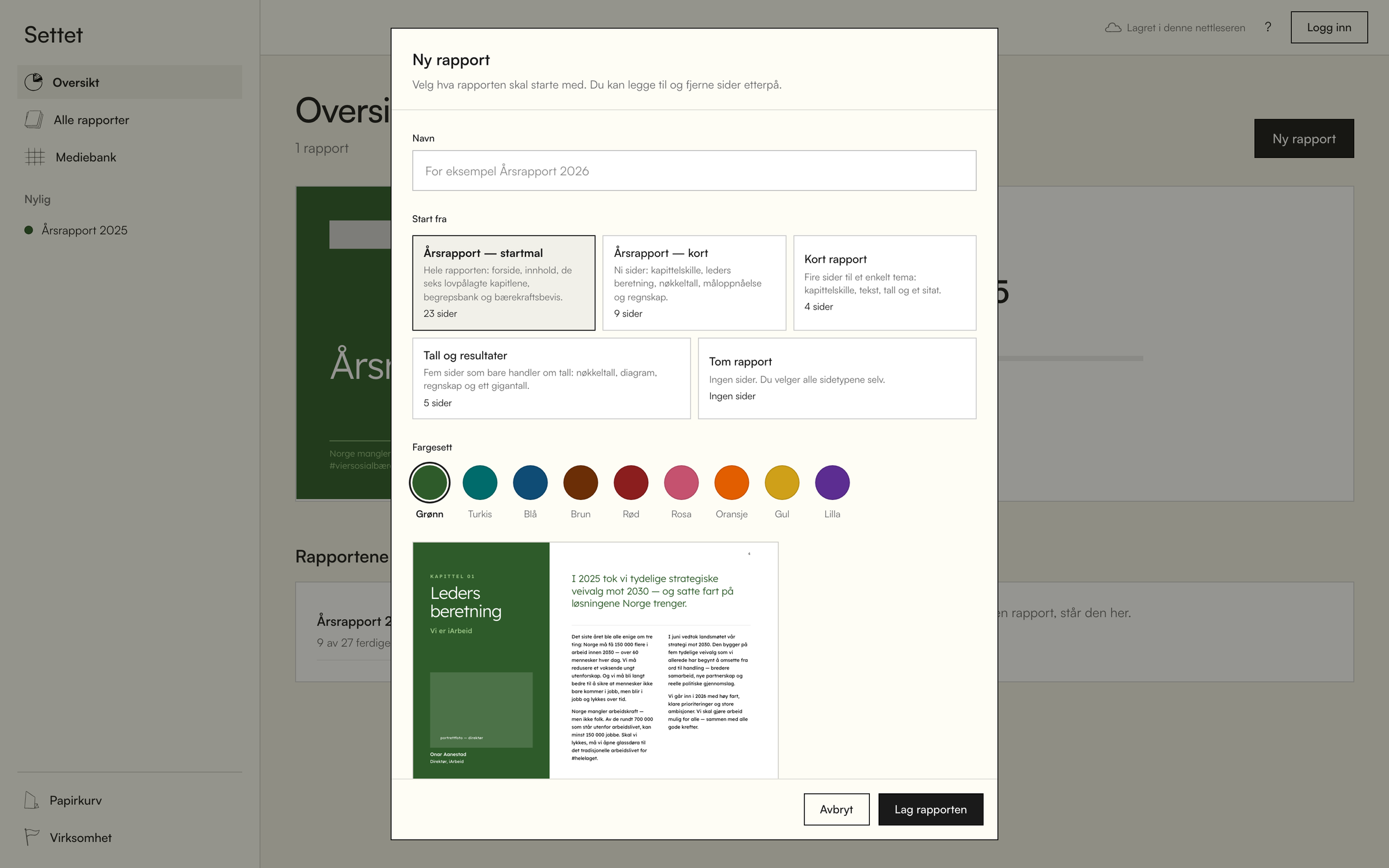Click the Papirkurv trash icon
Screen dimensions: 1389x868
(31, 800)
